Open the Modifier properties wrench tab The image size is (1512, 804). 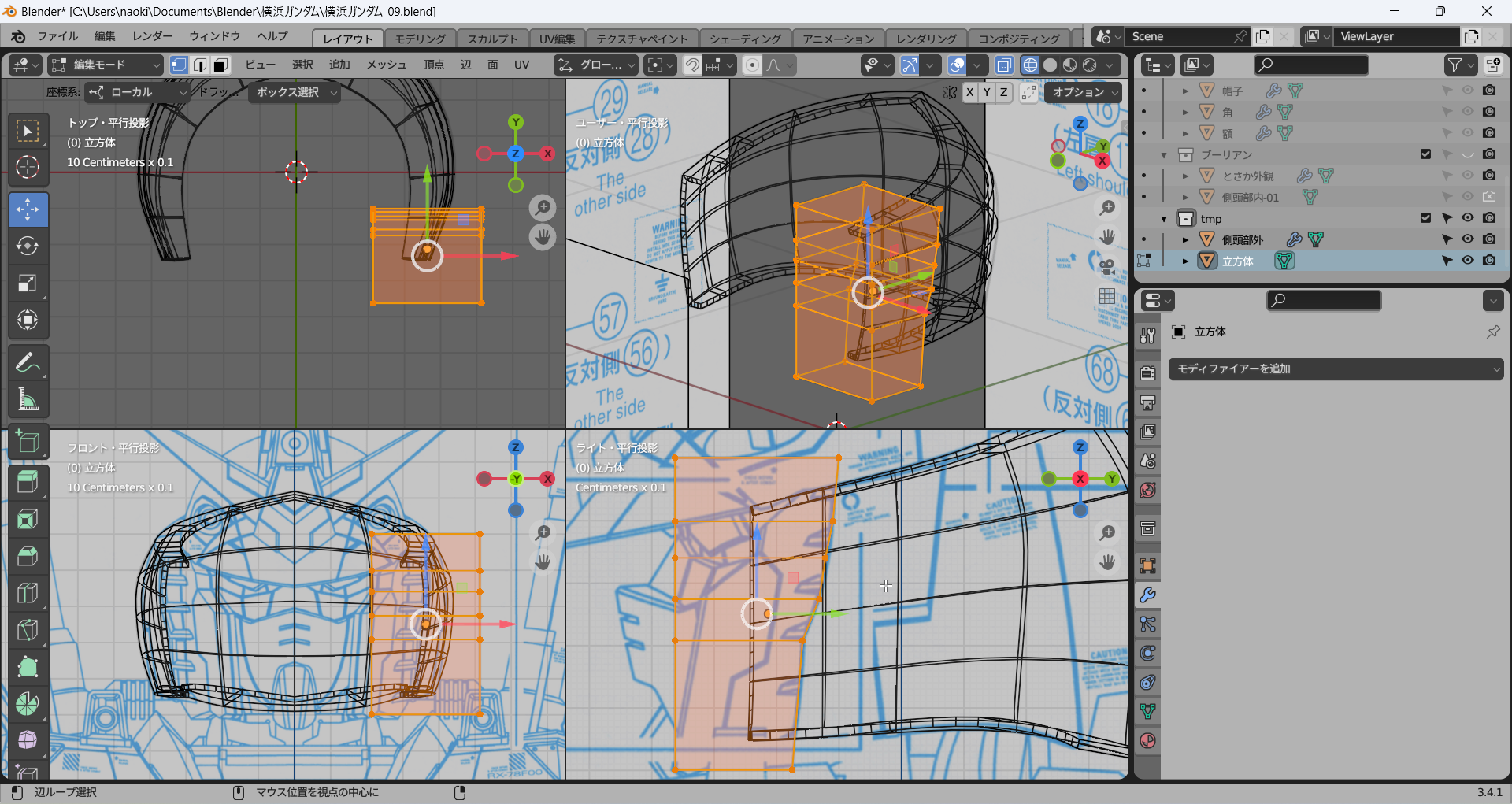click(1147, 595)
